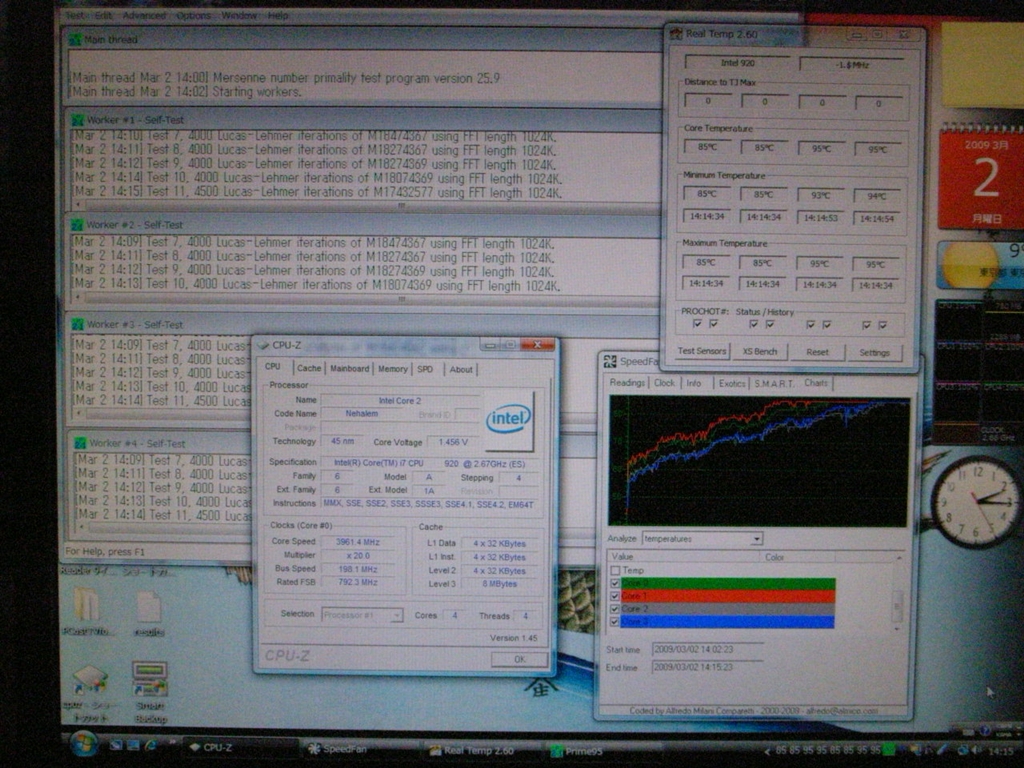
Task: Click the XS Bench button in Real Temp
Action: pyautogui.click(x=760, y=352)
